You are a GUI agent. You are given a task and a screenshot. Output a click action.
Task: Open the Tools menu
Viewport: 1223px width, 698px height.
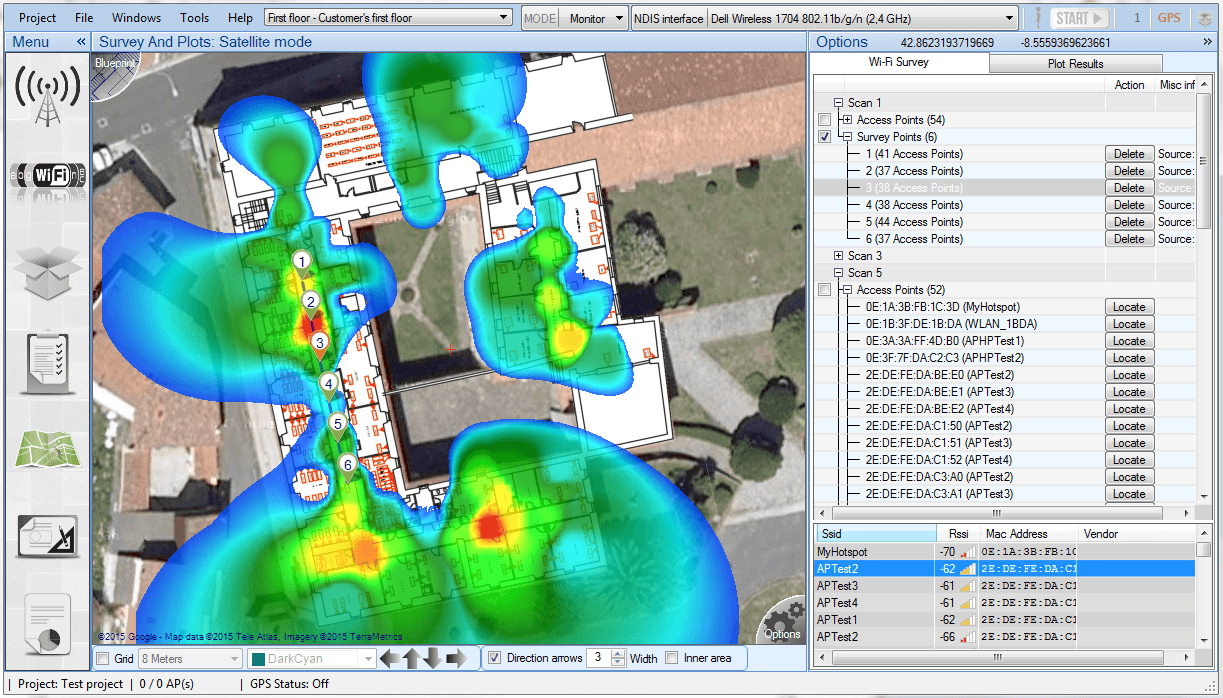pos(194,17)
